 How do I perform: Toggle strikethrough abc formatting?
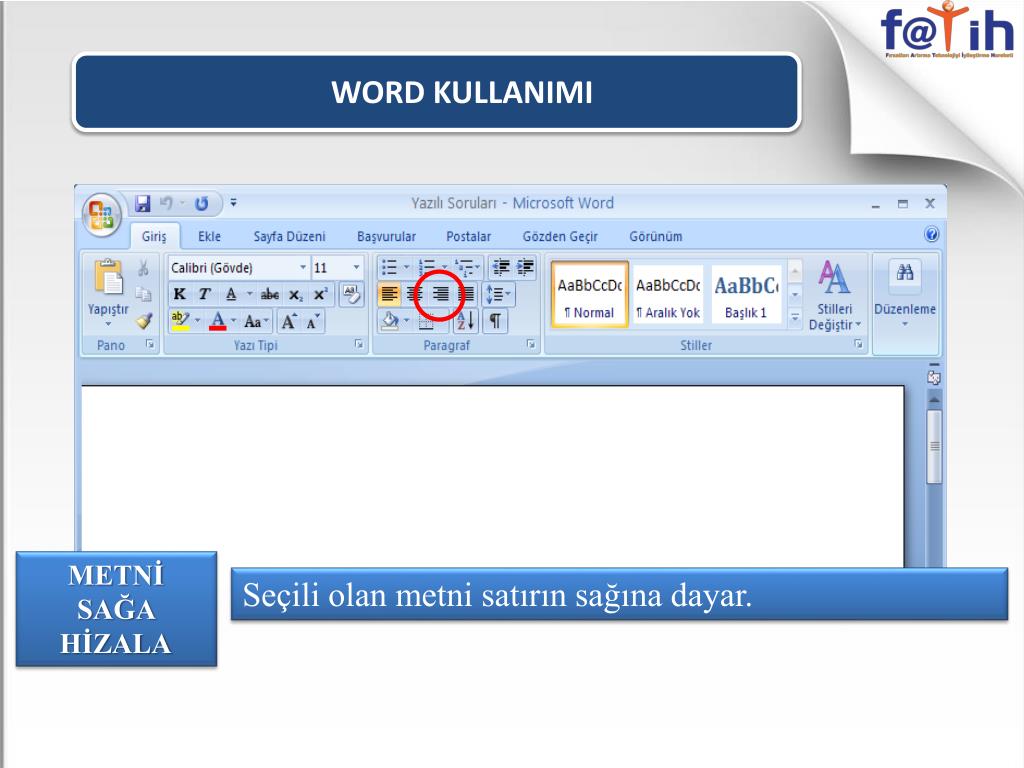[270, 295]
